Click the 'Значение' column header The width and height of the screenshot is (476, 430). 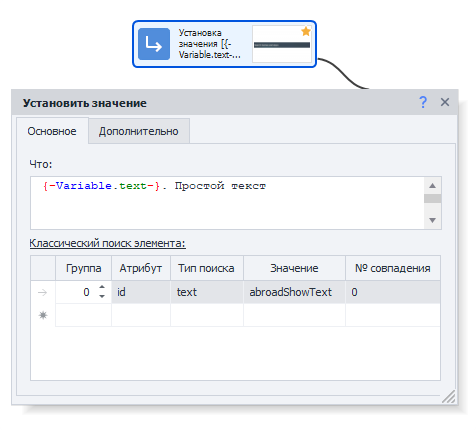294,268
